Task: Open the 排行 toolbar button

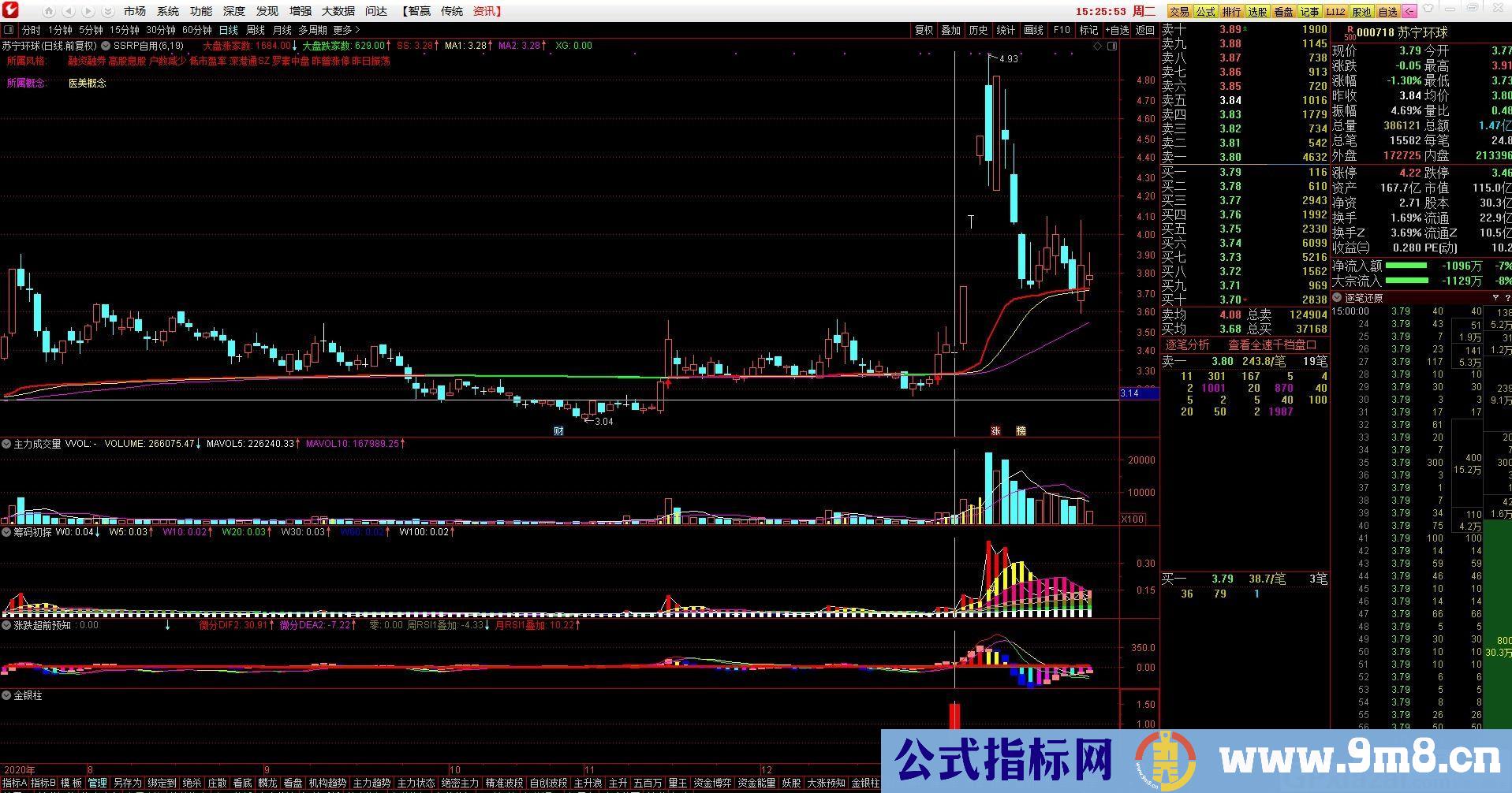Action: pyautogui.click(x=1230, y=11)
